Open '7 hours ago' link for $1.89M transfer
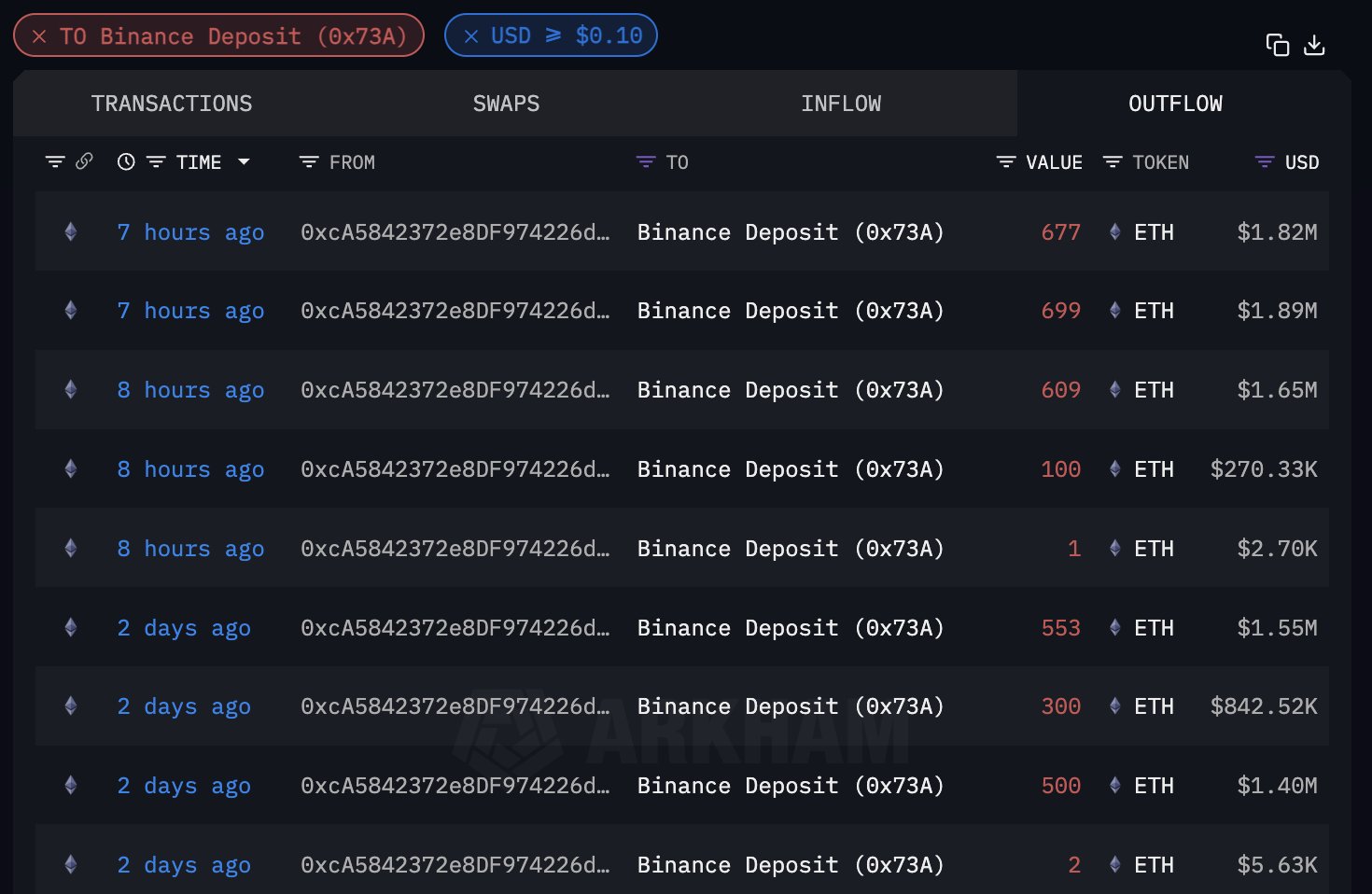The width and height of the screenshot is (1372, 894). (x=190, y=311)
